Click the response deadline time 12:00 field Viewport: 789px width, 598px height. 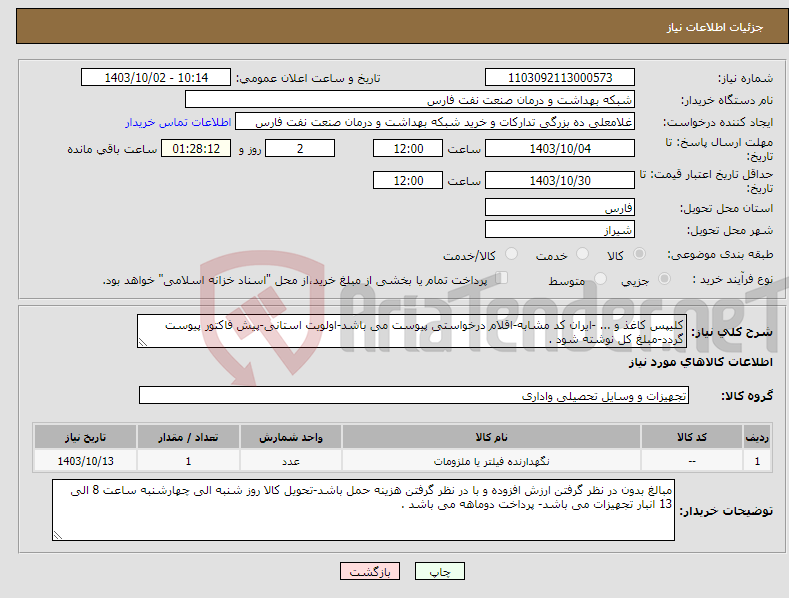point(408,148)
